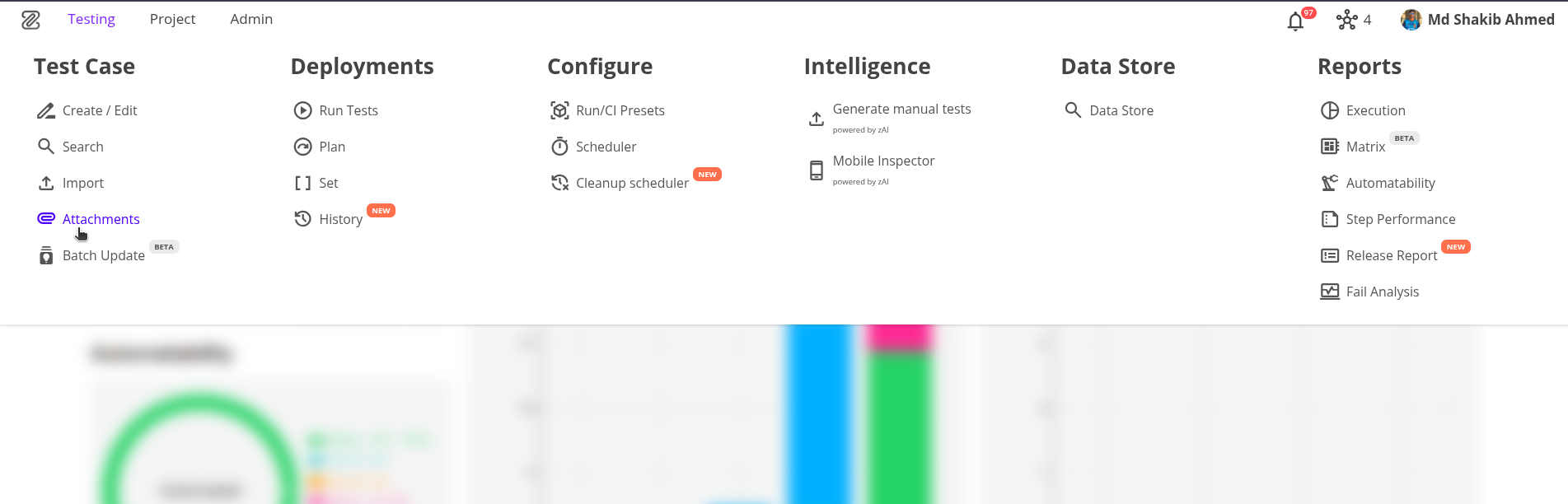The height and width of the screenshot is (504, 1568).
Task: Click the Run Tests play icon
Action: click(x=302, y=110)
